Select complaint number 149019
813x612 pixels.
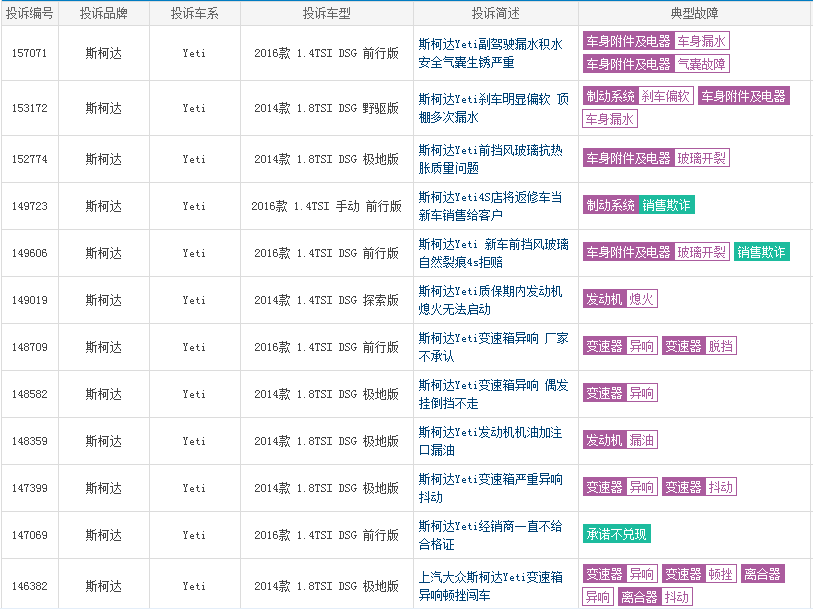(x=30, y=300)
